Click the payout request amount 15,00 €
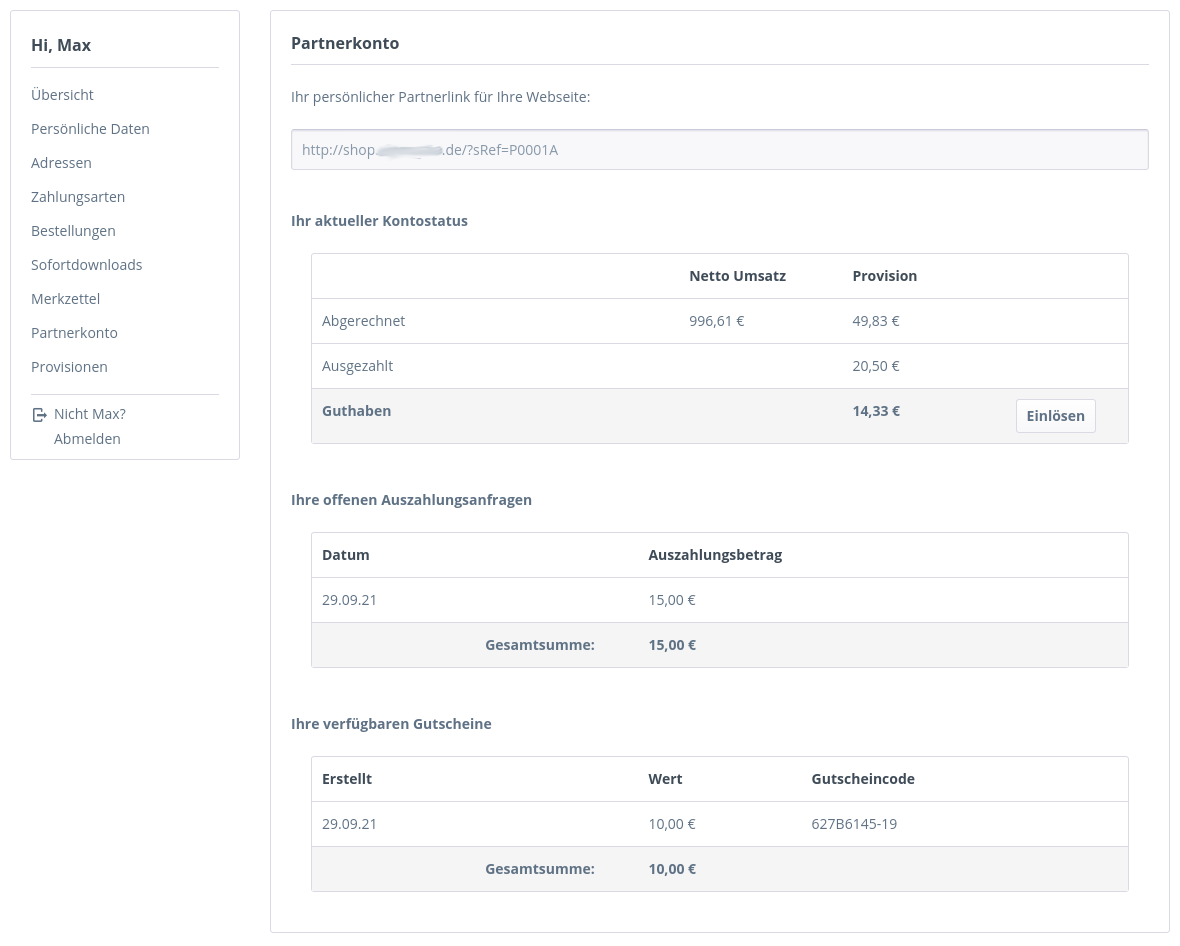 coord(672,600)
